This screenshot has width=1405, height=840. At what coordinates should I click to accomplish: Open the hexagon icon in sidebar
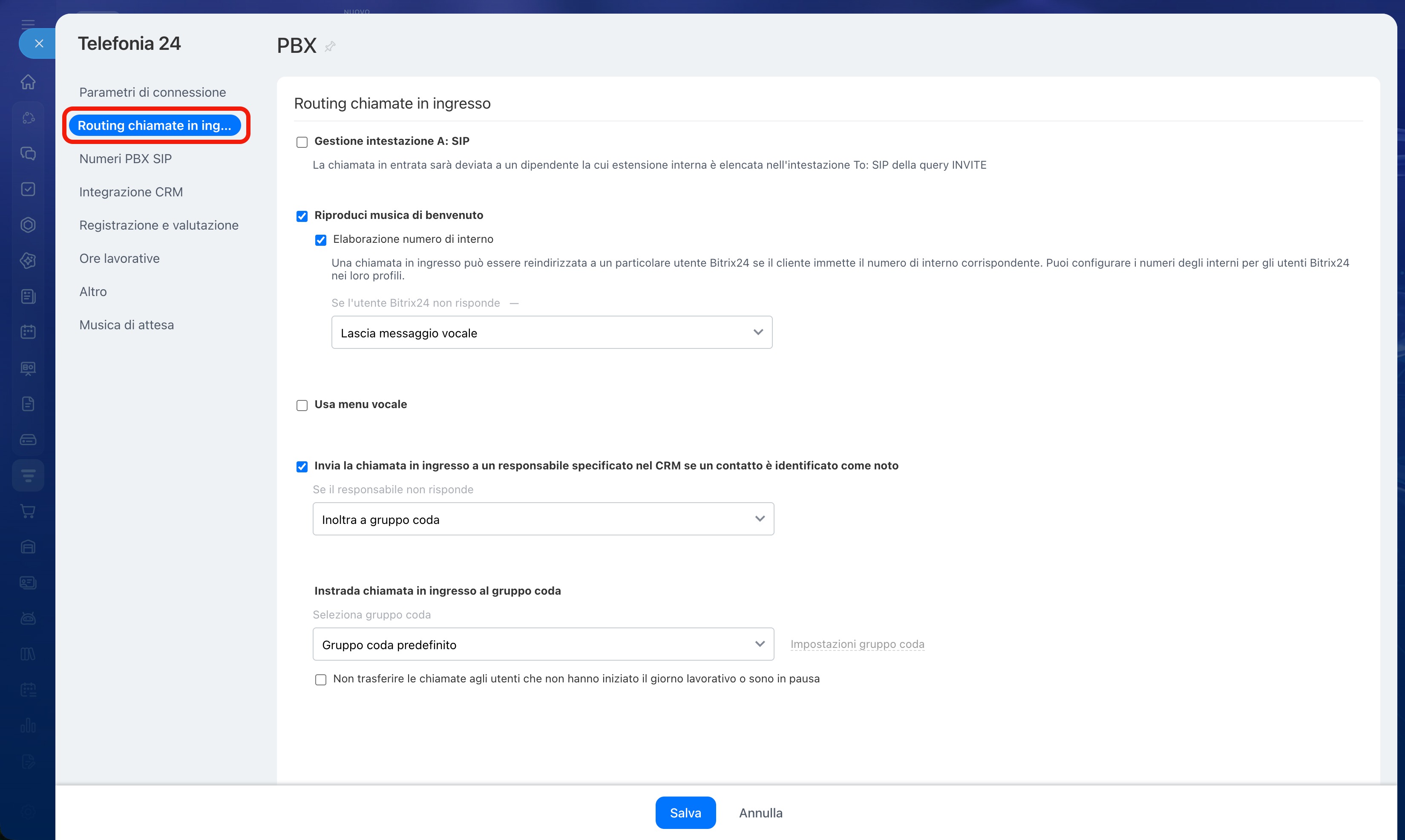28,225
